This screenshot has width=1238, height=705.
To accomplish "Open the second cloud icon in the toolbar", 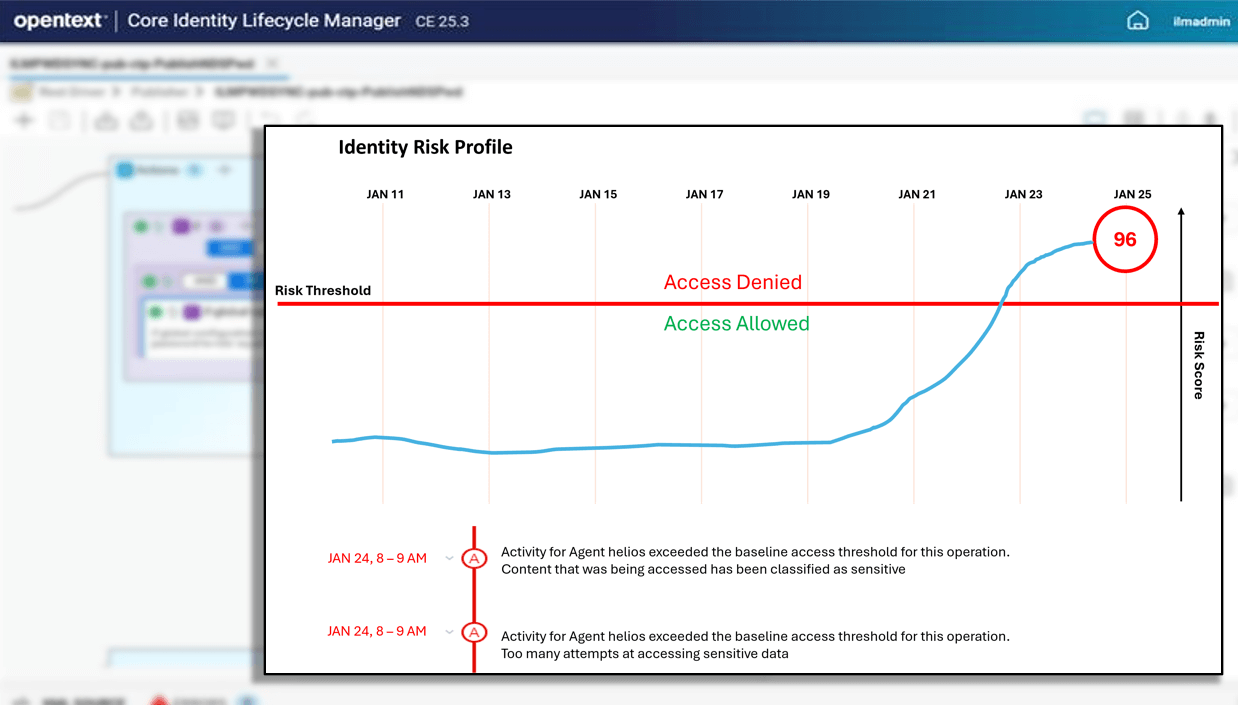I will 143,119.
